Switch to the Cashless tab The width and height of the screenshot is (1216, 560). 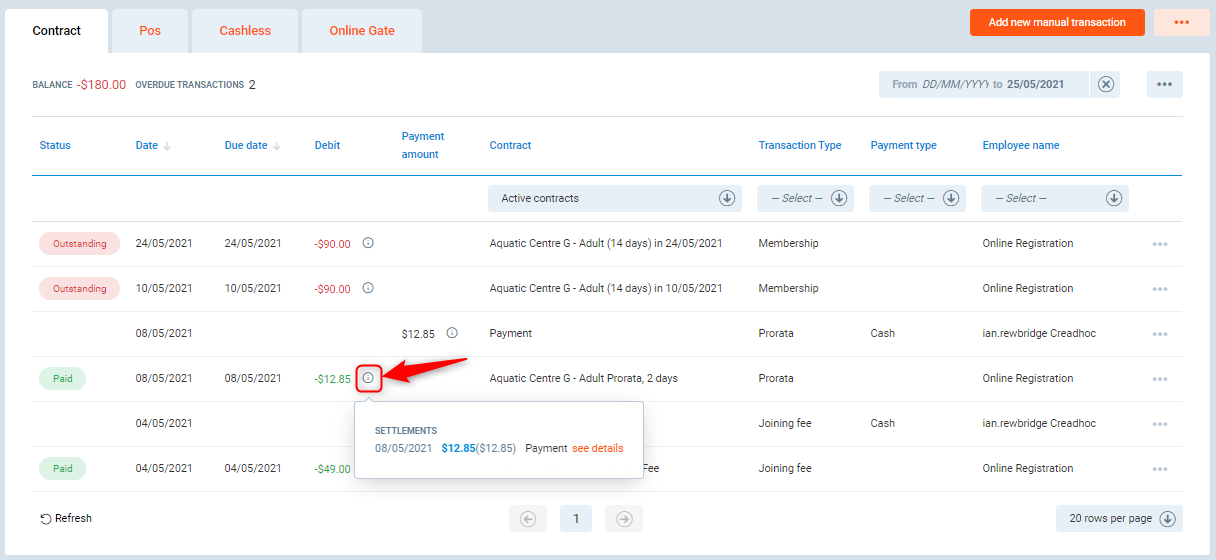point(245,31)
